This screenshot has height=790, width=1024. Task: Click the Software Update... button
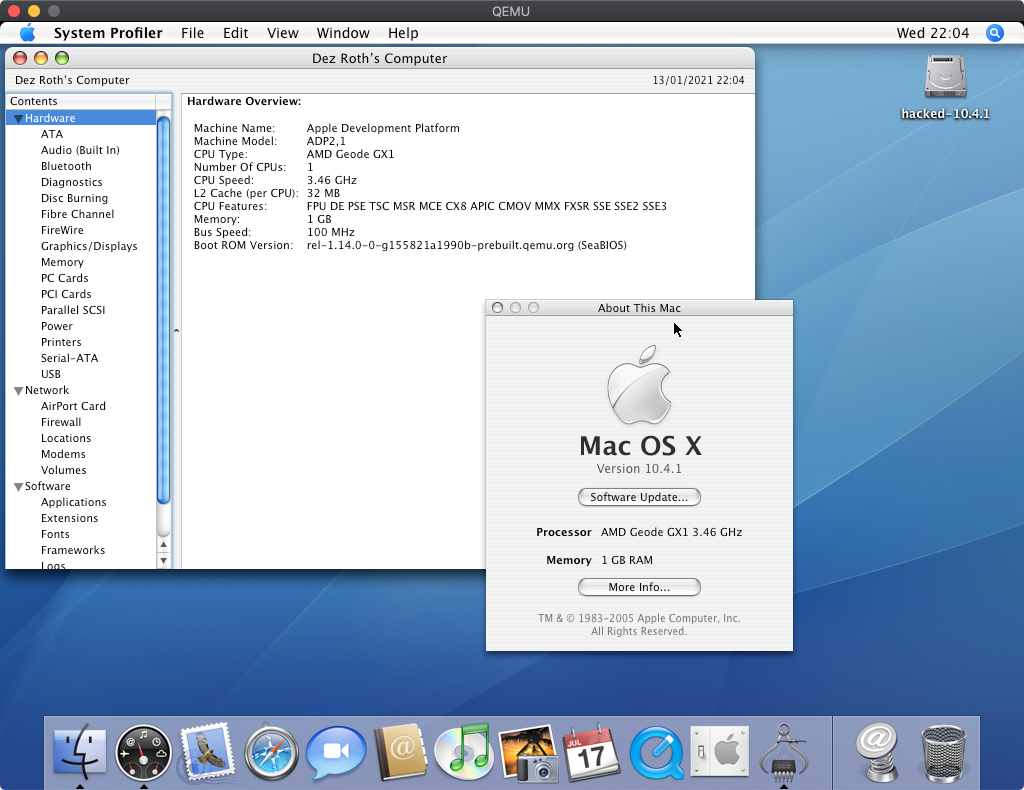coord(639,497)
